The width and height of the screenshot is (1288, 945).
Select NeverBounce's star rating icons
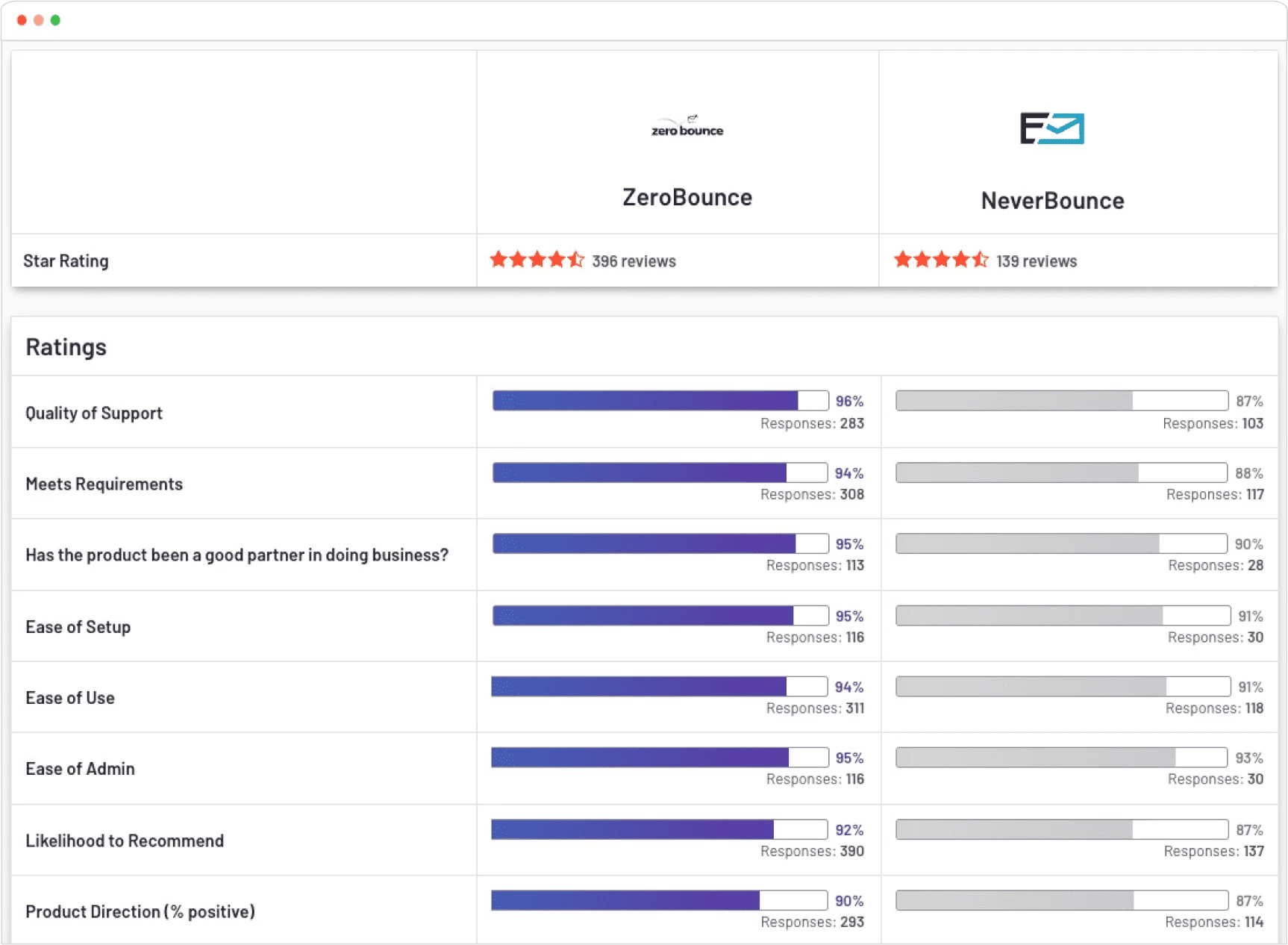(940, 260)
